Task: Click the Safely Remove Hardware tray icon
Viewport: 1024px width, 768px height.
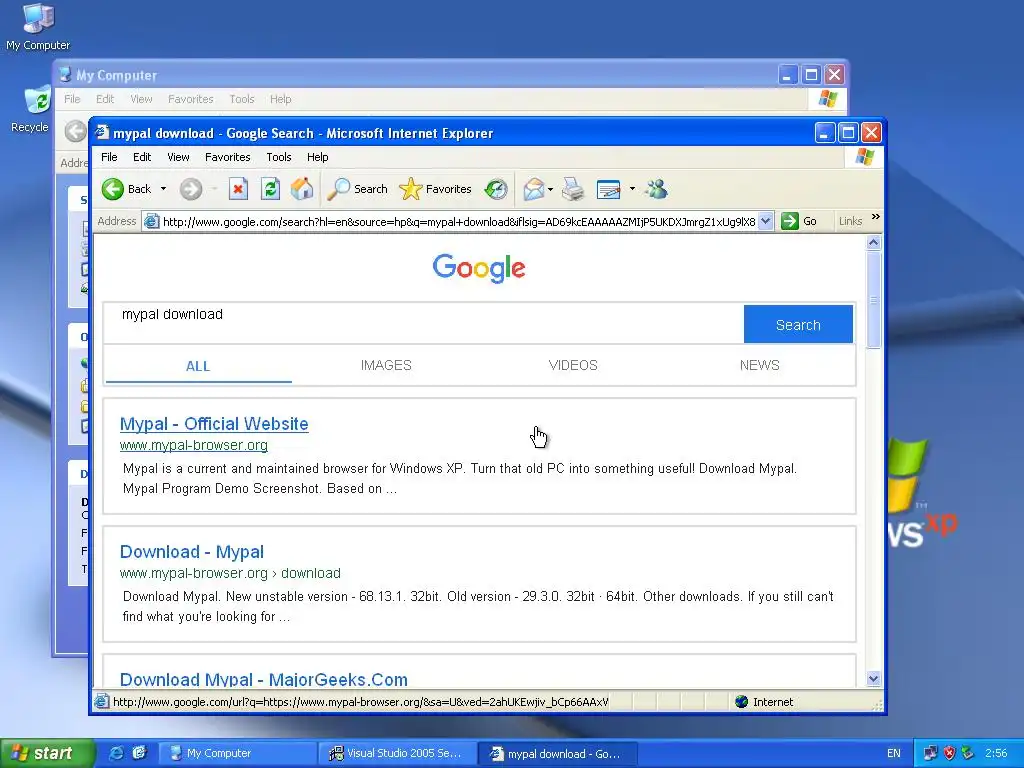Action: point(967,754)
